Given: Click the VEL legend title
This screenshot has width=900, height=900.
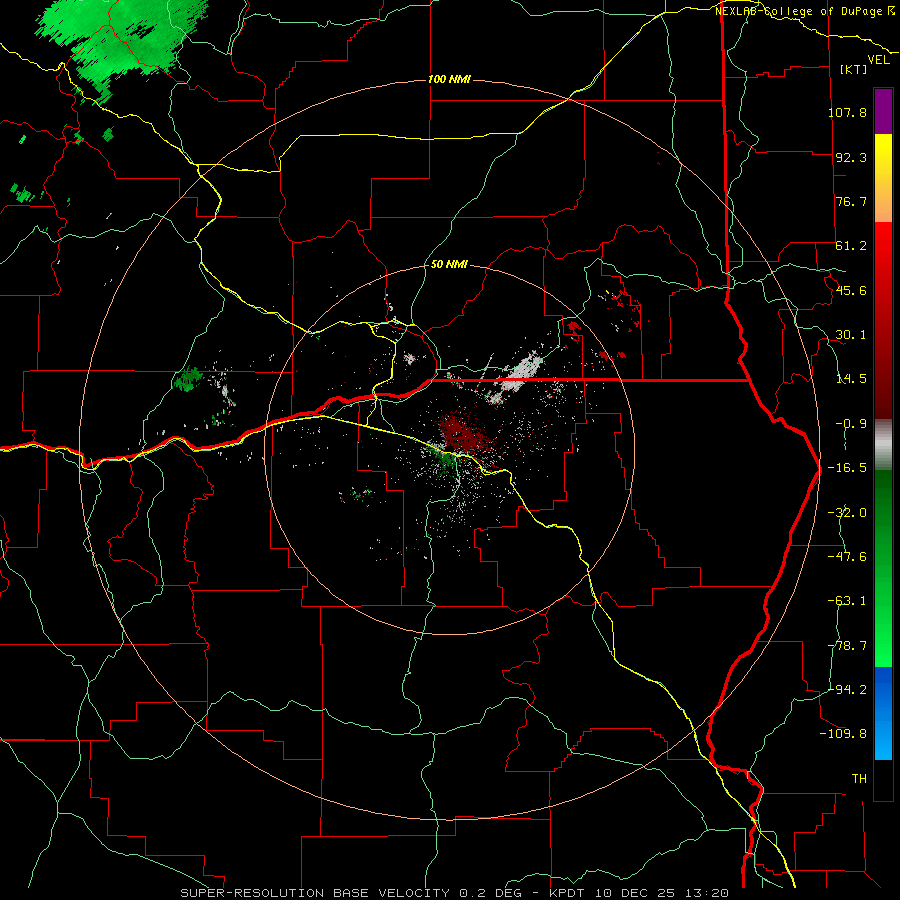Looking at the screenshot, I should [x=878, y=60].
